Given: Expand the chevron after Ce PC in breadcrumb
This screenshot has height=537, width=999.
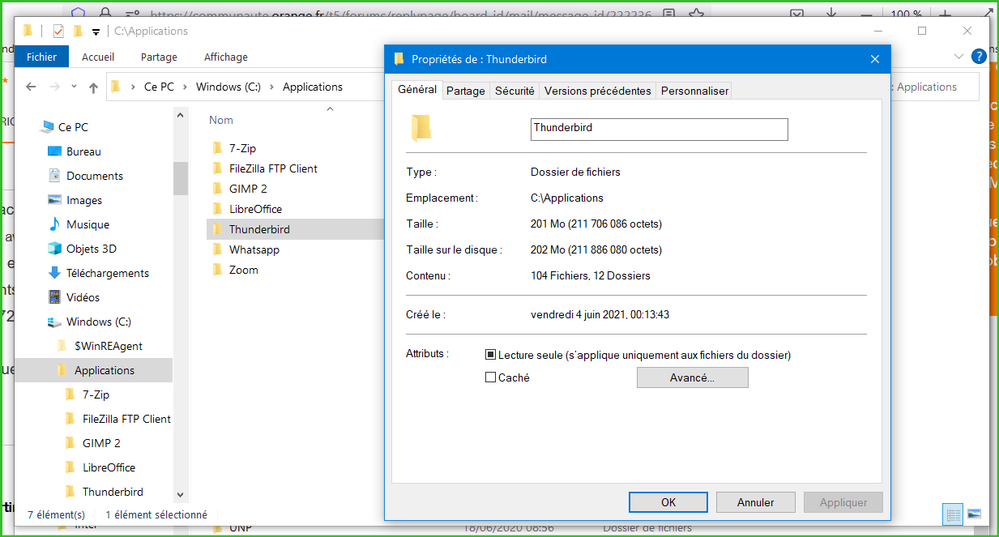Looking at the screenshot, I should 185,87.
